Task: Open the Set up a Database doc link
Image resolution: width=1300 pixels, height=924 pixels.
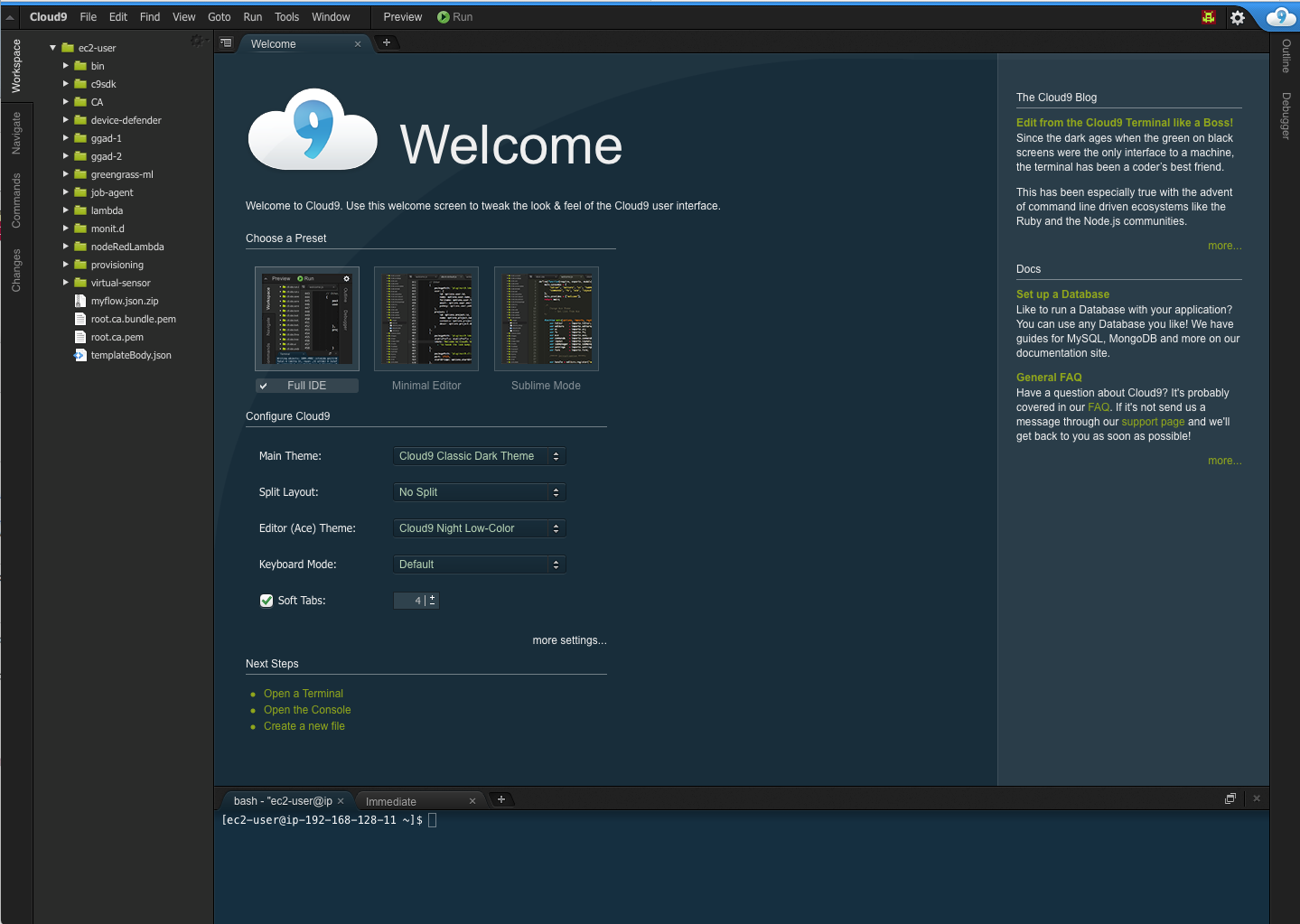Action: pos(1062,294)
